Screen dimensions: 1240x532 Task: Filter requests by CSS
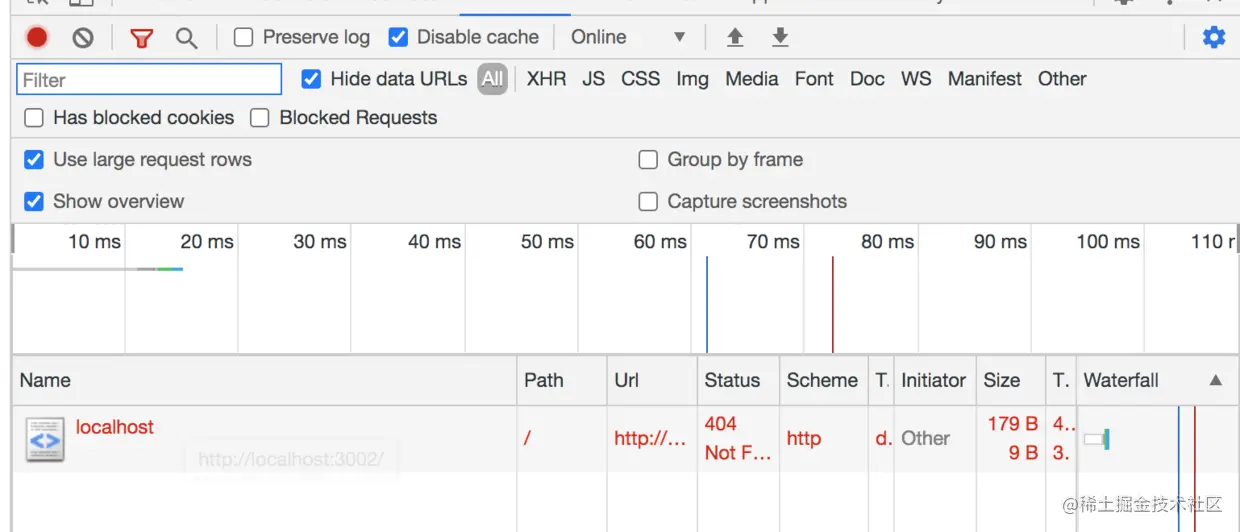click(x=640, y=79)
